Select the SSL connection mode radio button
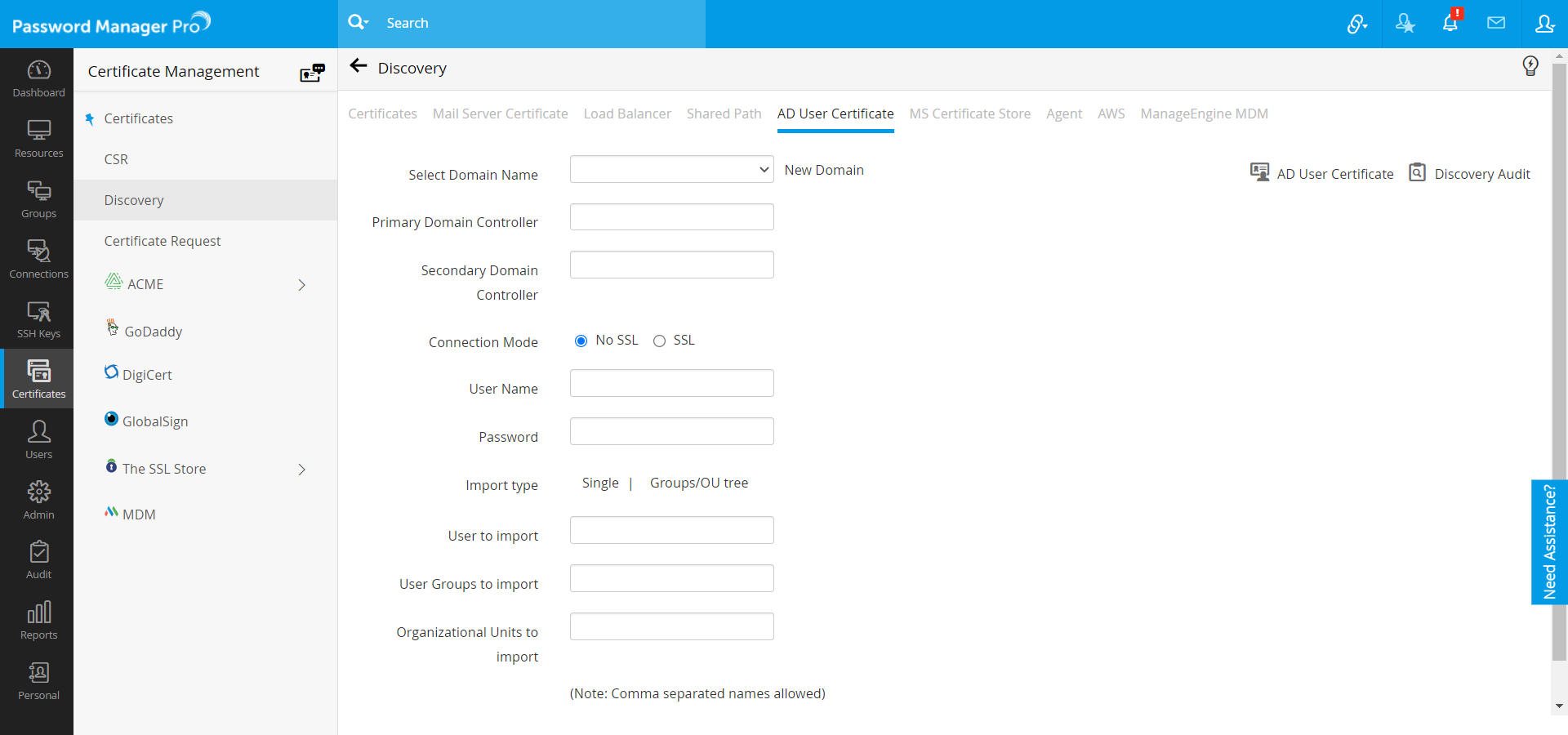 [659, 341]
